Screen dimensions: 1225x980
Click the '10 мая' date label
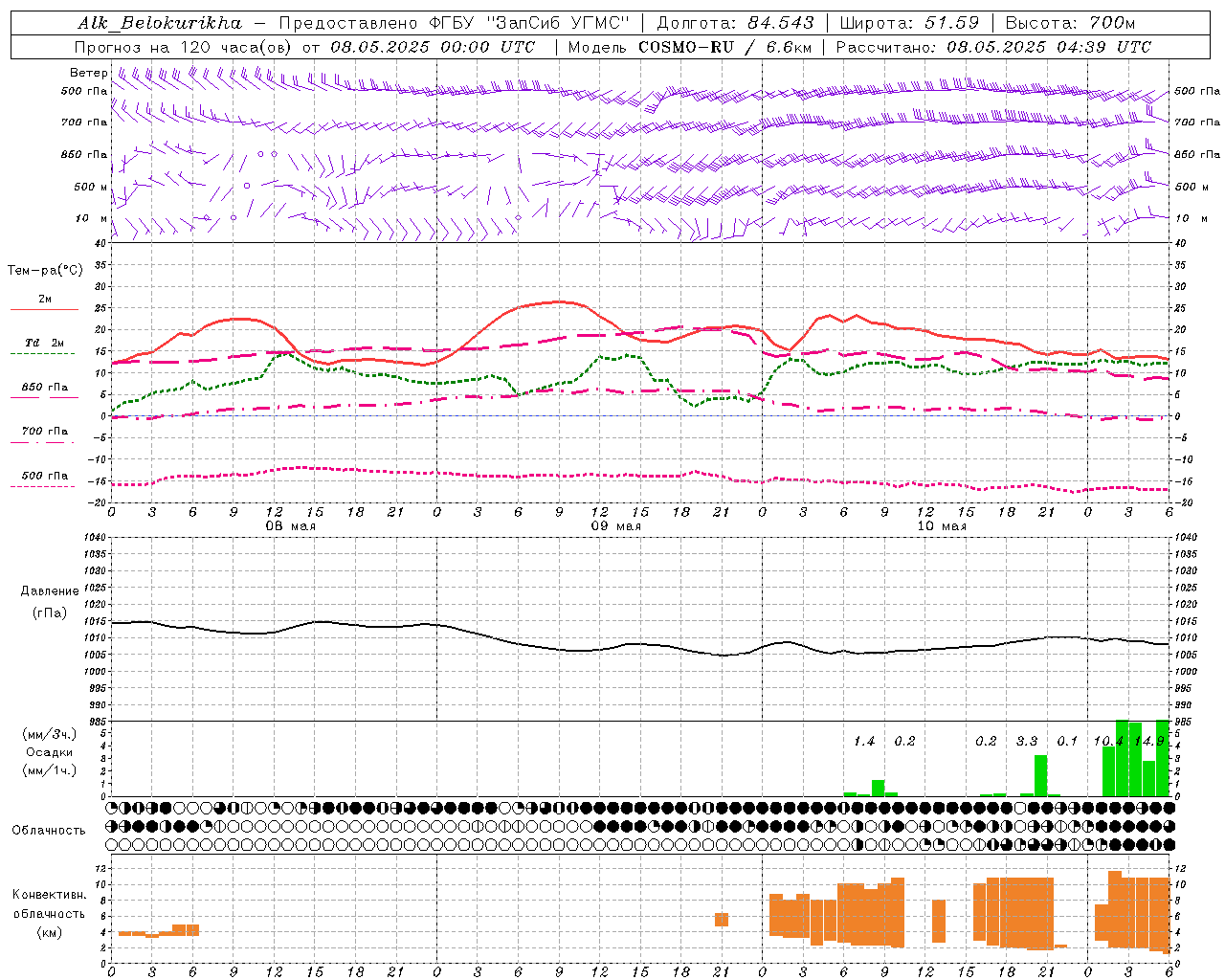pos(942,526)
